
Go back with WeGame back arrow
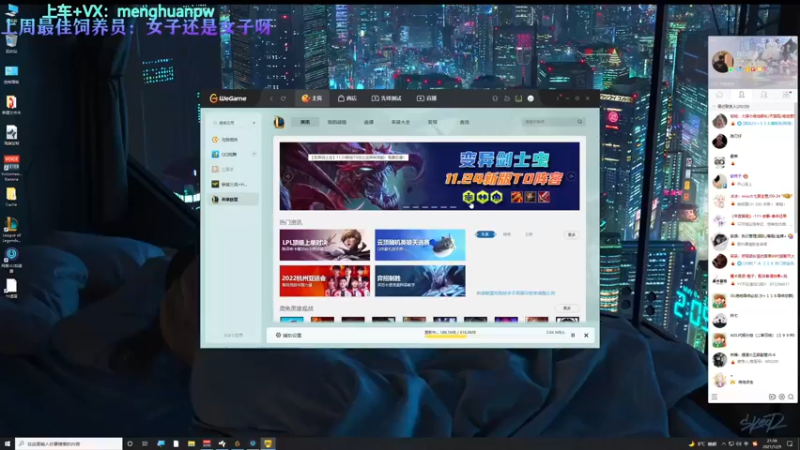[x=271, y=98]
